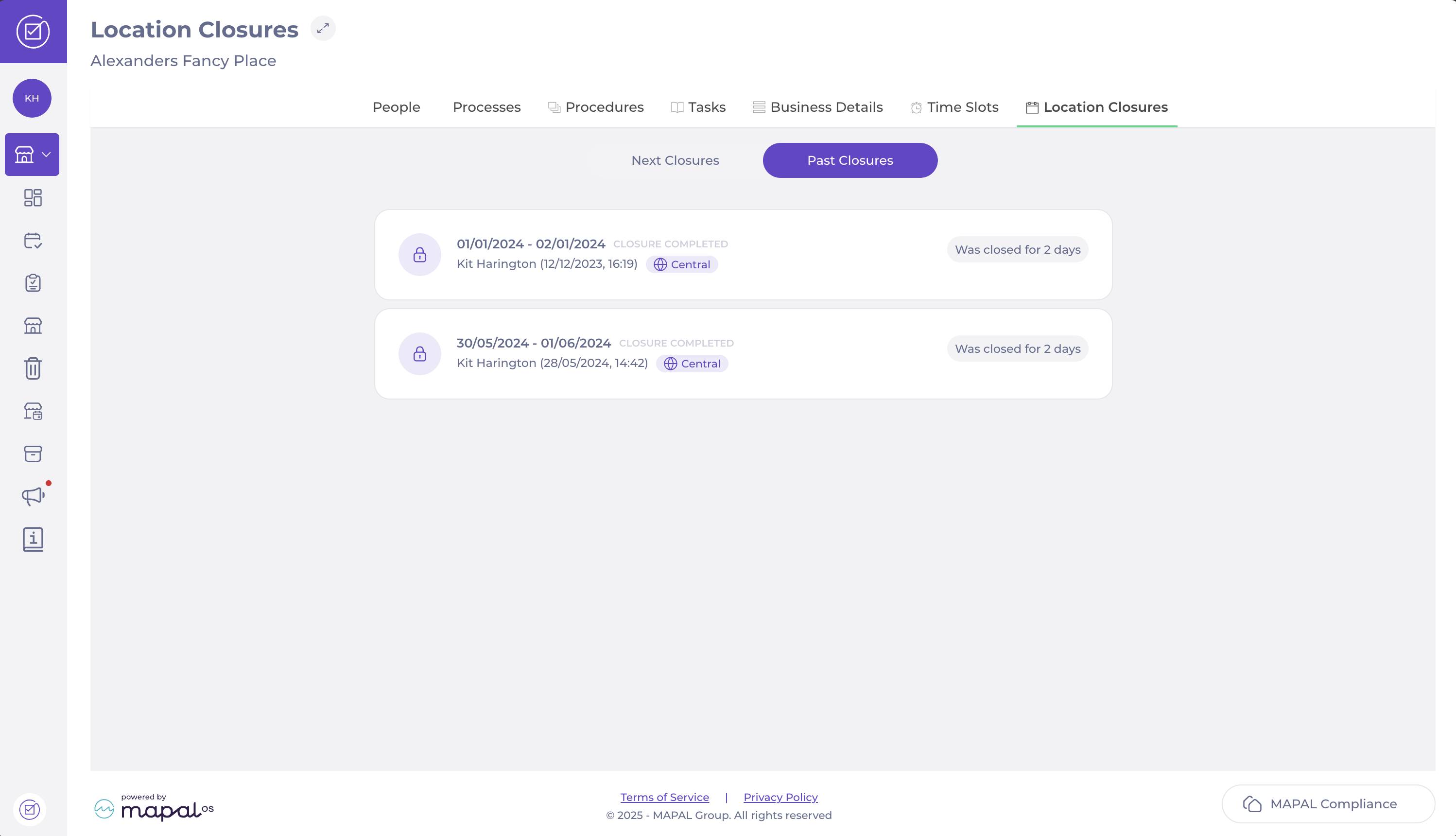Click the expand arrows next to Location Closures title
The width and height of the screenshot is (1456, 836).
[x=323, y=28]
